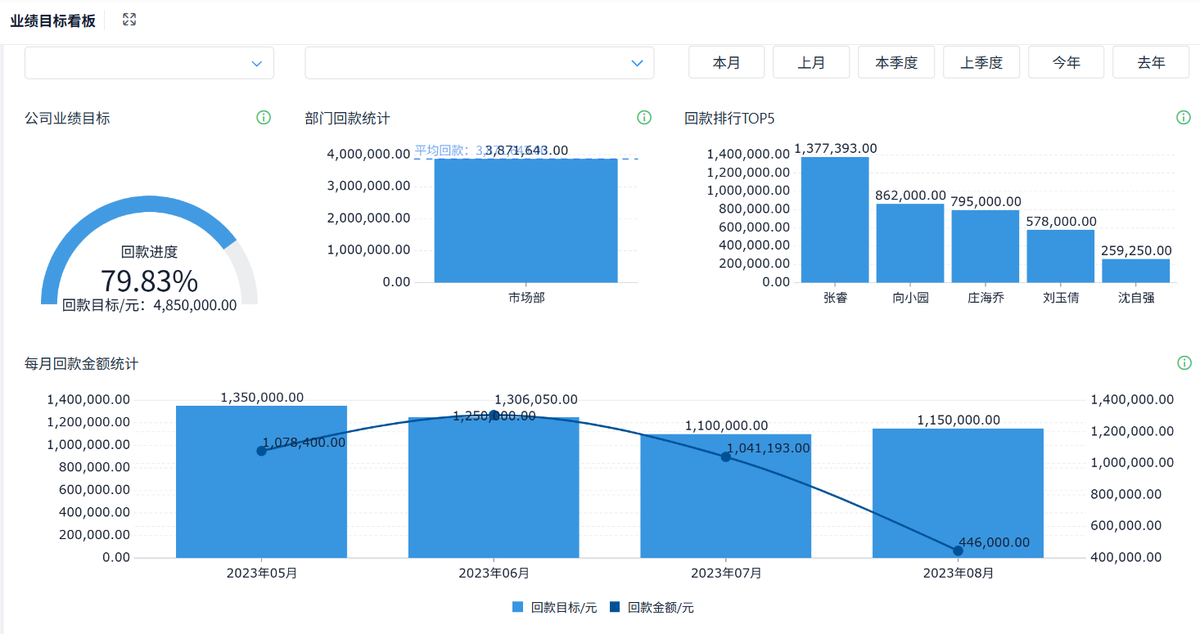The height and width of the screenshot is (634, 1200).
Task: Click the 1,377,393.00 value label
Action: click(x=835, y=148)
